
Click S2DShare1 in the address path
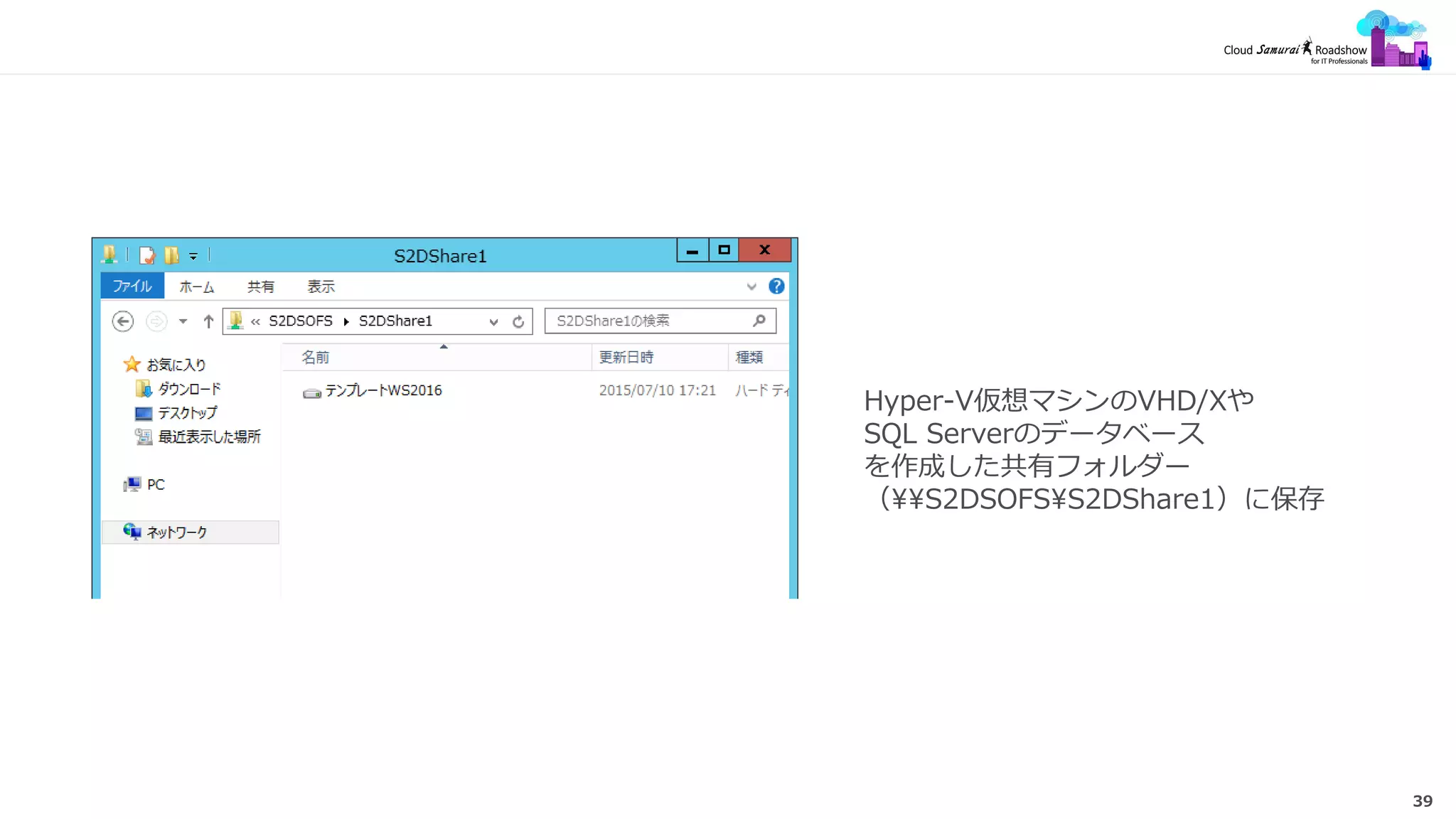click(395, 321)
